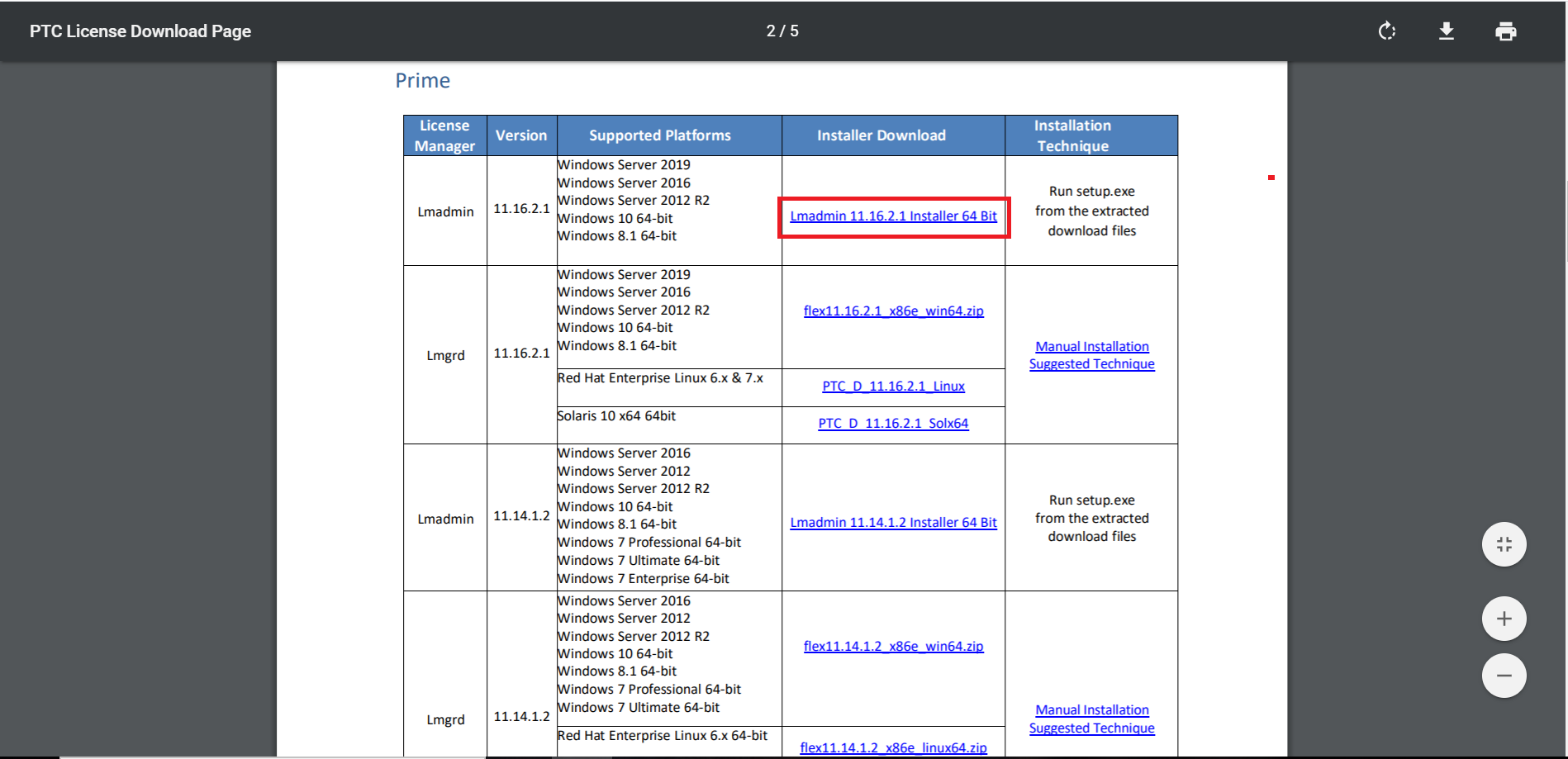Screen dimensions: 1568x759
Task: Open Lmadmin 11.14.1.2 Installer 64 Bit link
Action: click(x=893, y=523)
